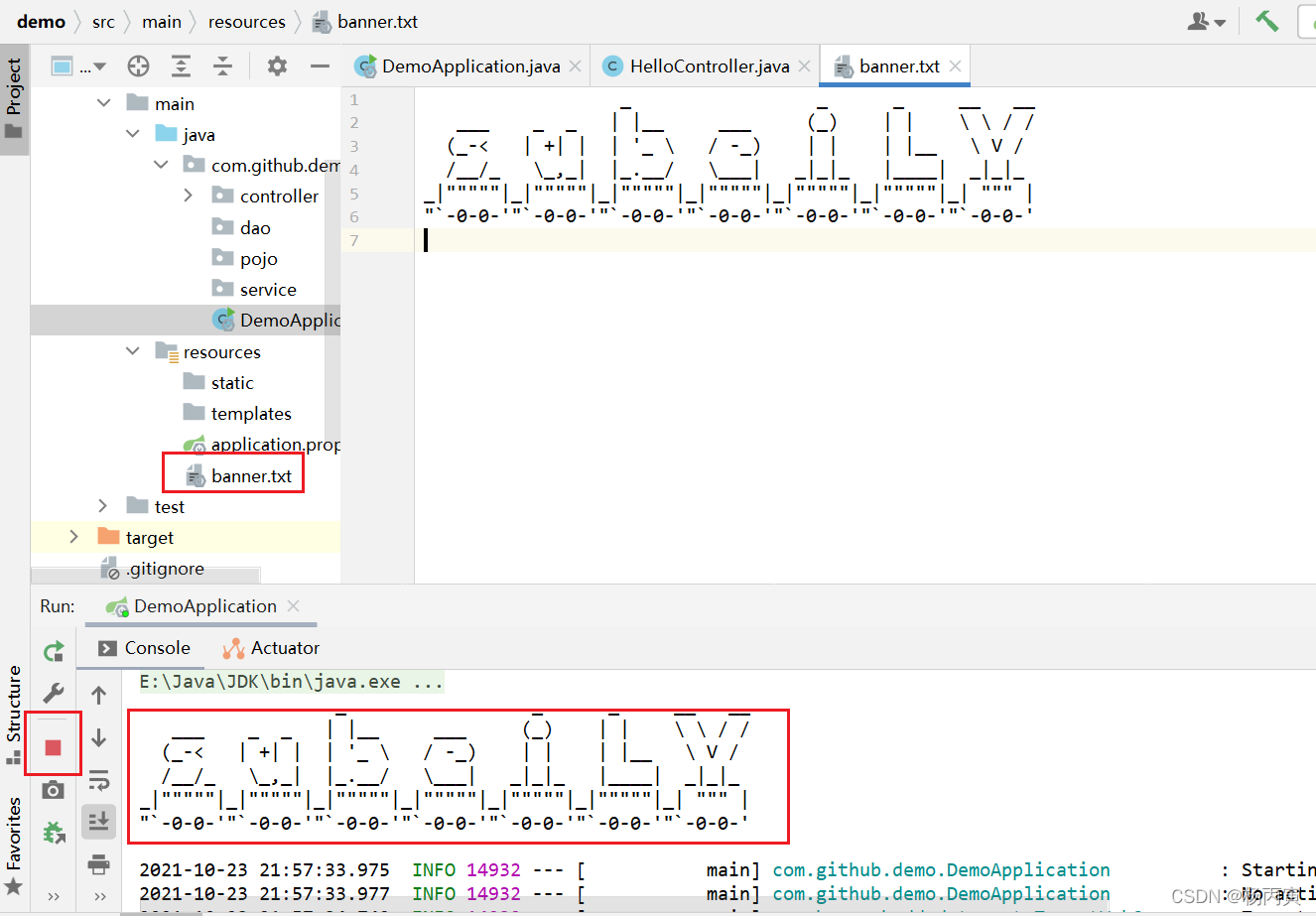Click the camera Dump Threads icon

tap(54, 789)
